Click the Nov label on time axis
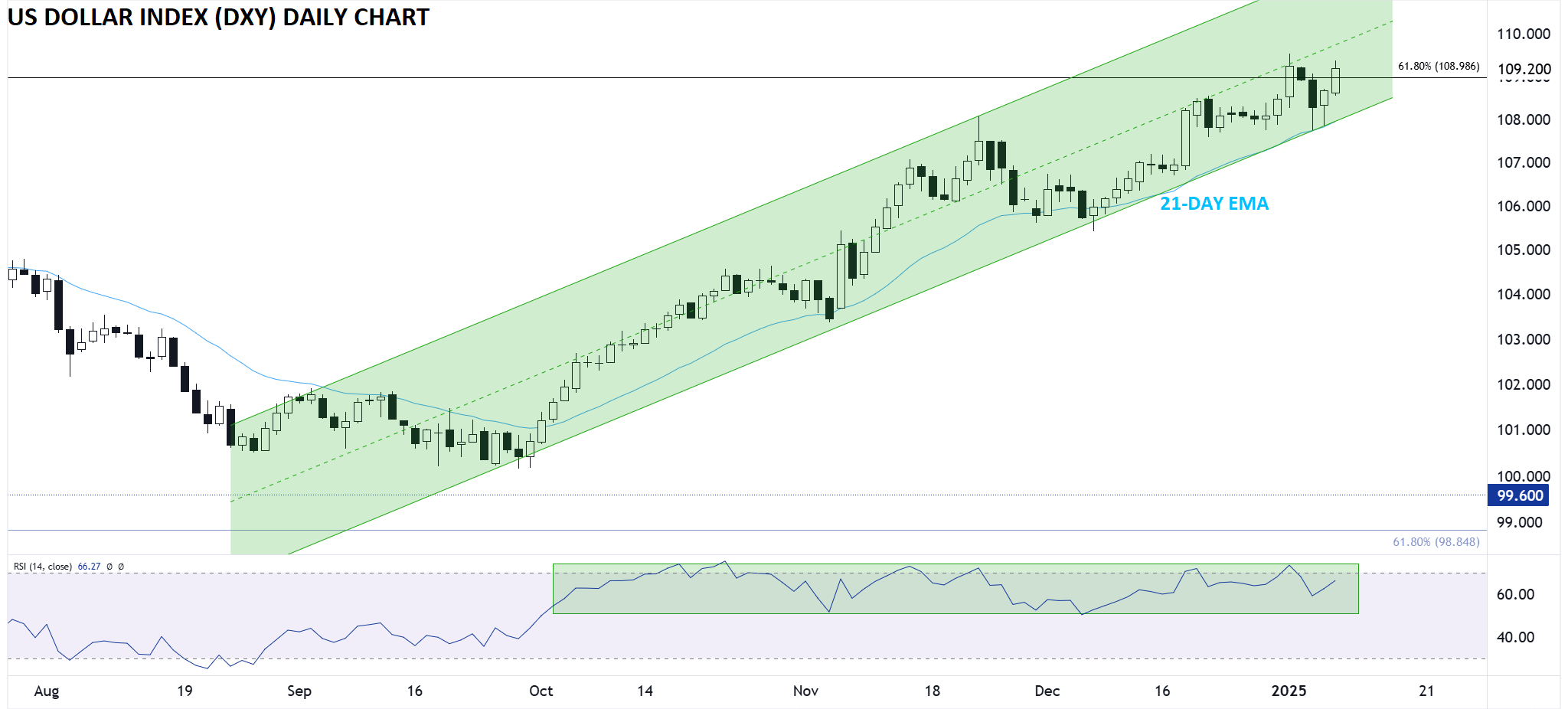Screen dimensions: 1568x709 805,691
